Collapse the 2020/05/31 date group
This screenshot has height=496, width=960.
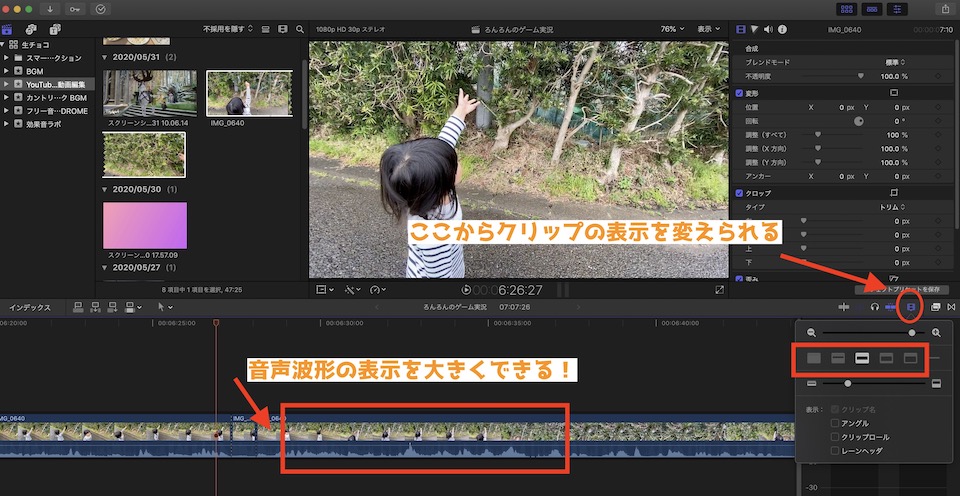(x=105, y=57)
